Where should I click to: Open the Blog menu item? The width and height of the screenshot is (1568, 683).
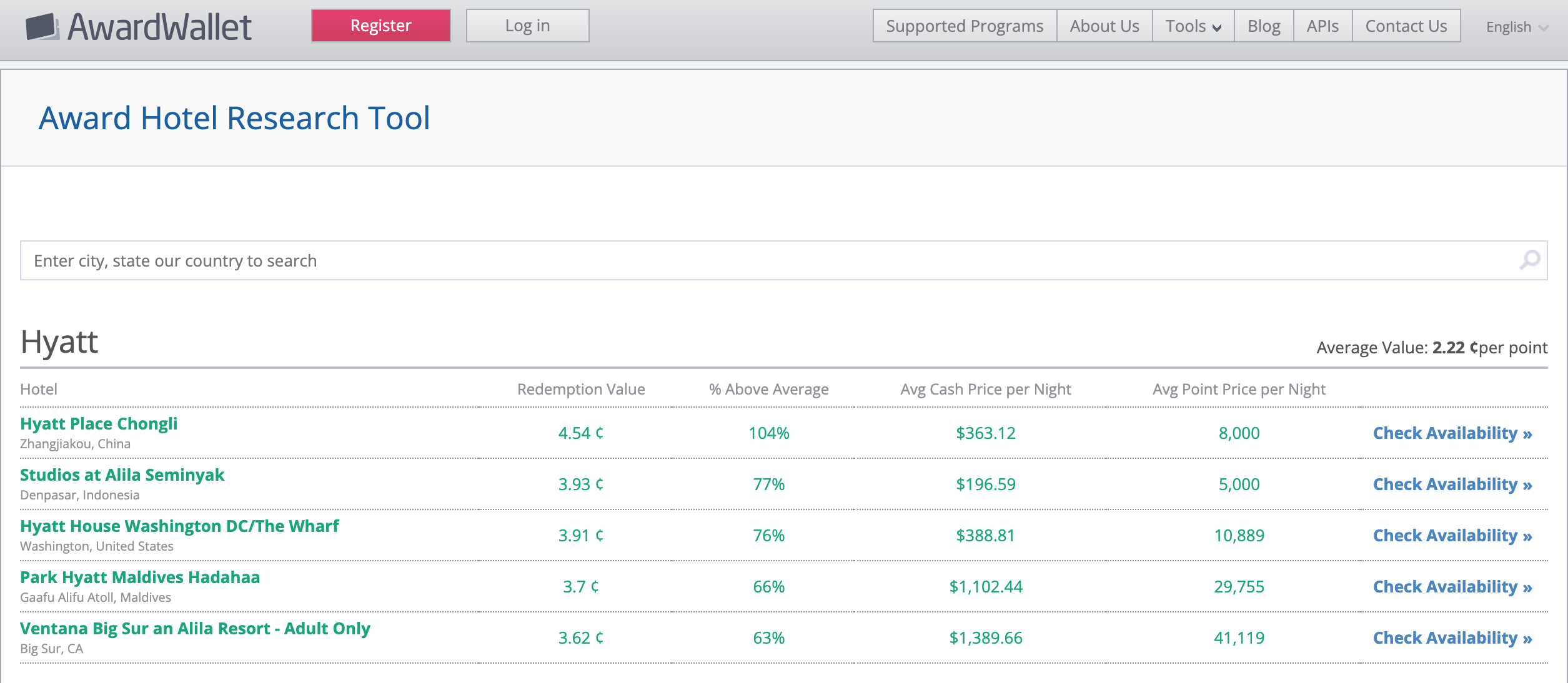tap(1263, 26)
